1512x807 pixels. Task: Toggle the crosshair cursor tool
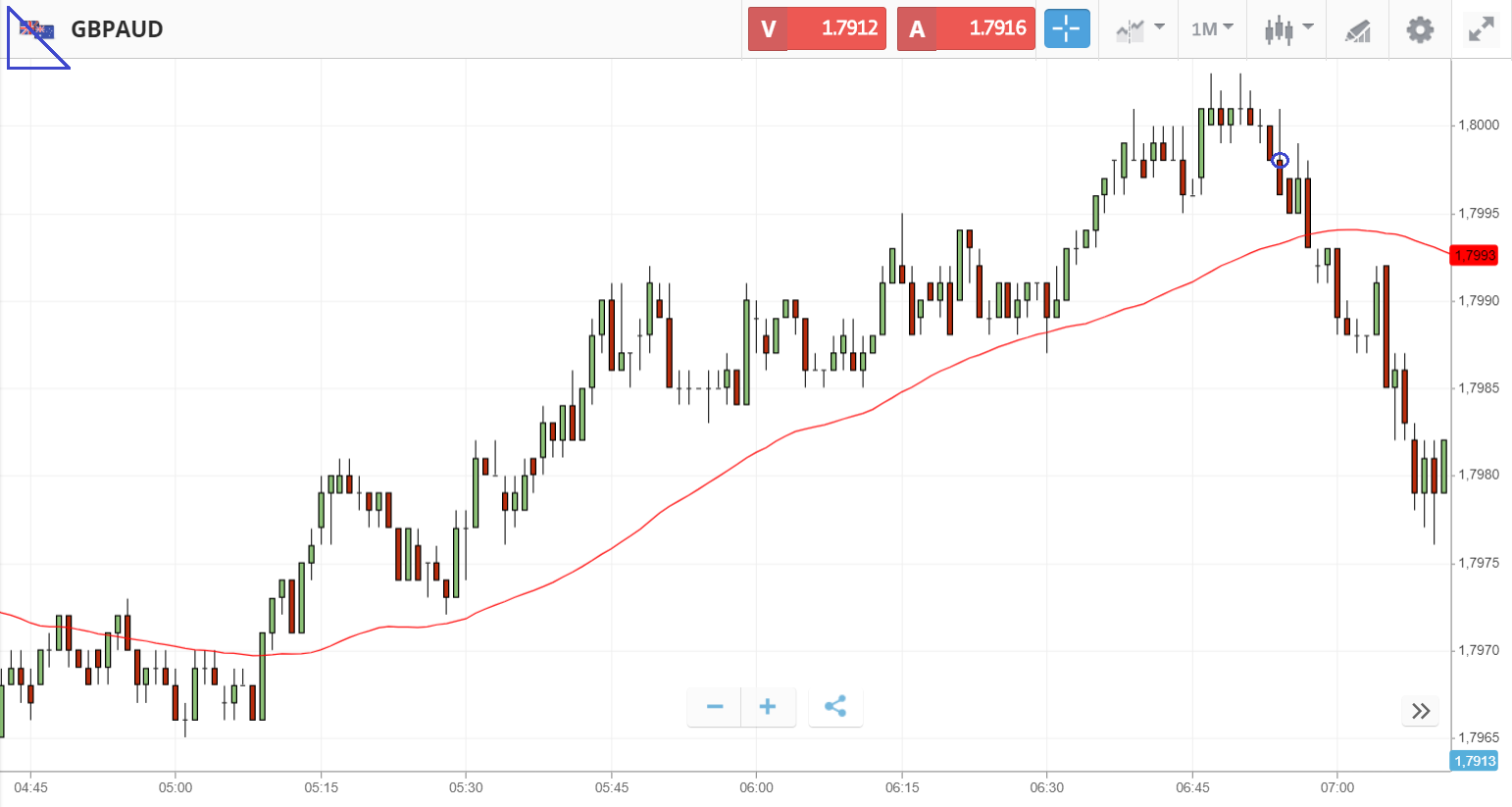[1067, 29]
